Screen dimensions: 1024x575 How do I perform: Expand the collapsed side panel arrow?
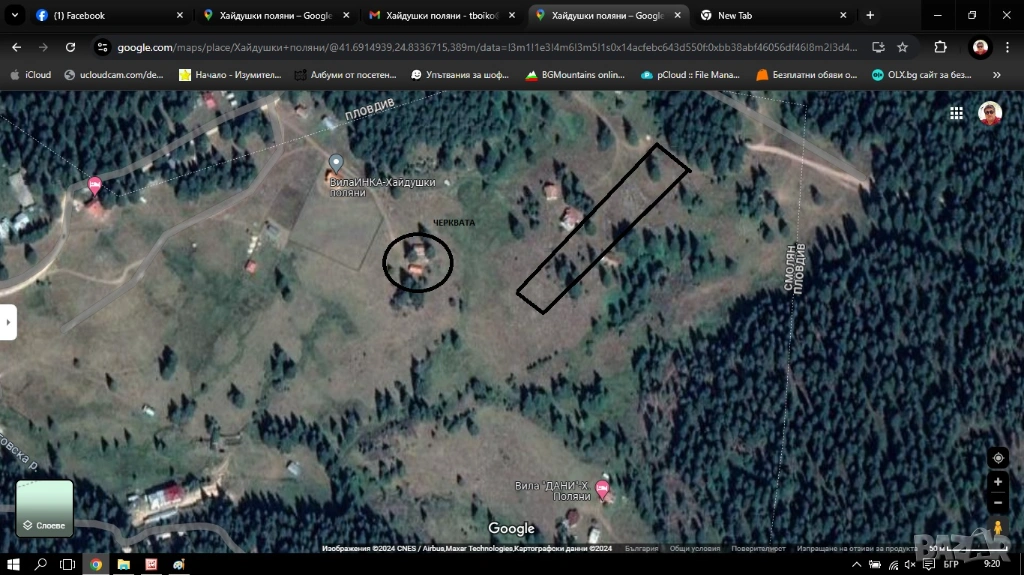[8, 322]
